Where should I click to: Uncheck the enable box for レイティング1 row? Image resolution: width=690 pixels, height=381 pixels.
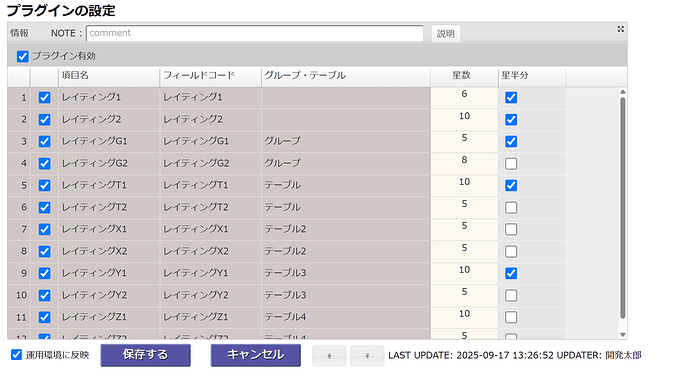point(44,97)
